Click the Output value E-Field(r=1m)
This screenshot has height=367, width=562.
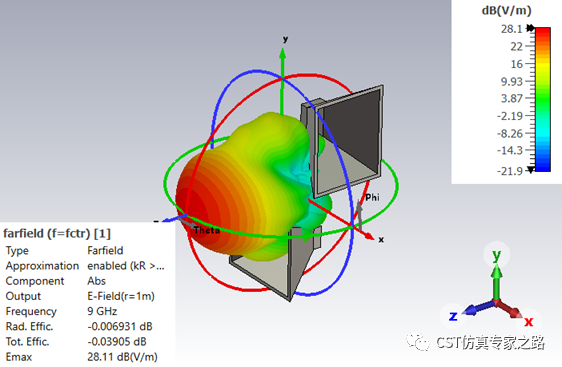click(121, 296)
